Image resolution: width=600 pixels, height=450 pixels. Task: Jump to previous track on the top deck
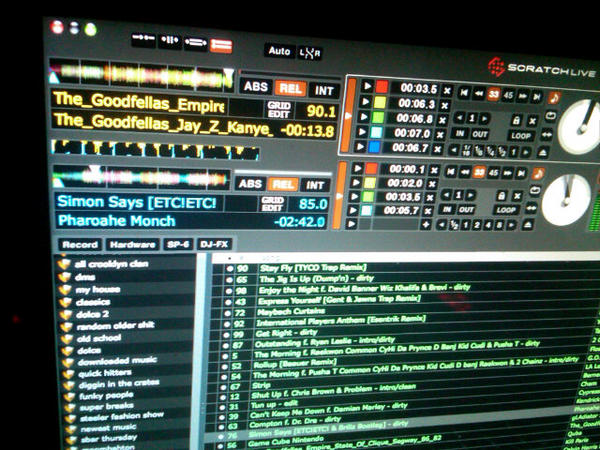(x=464, y=92)
